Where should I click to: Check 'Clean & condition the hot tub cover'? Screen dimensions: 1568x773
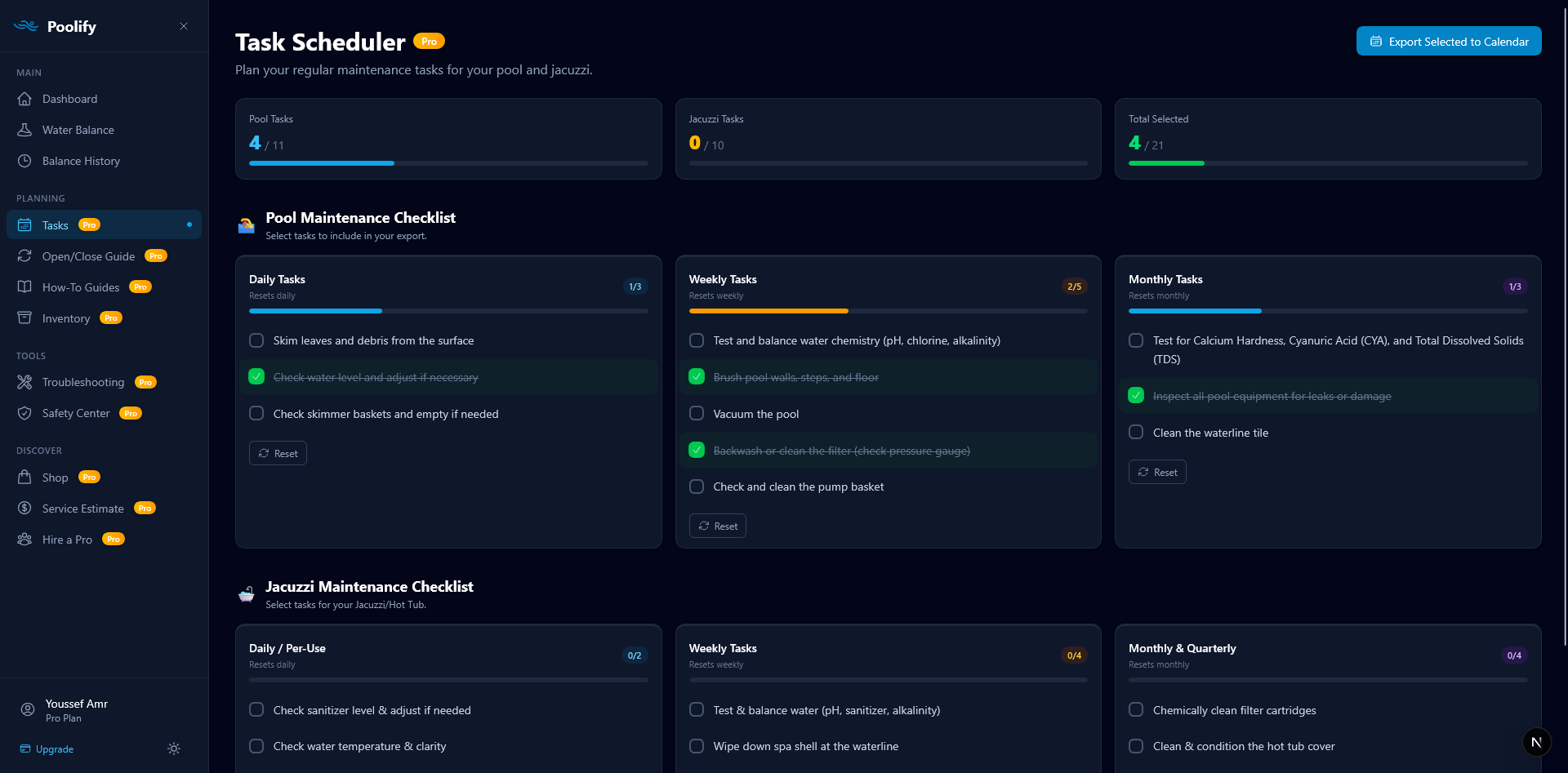point(1136,746)
